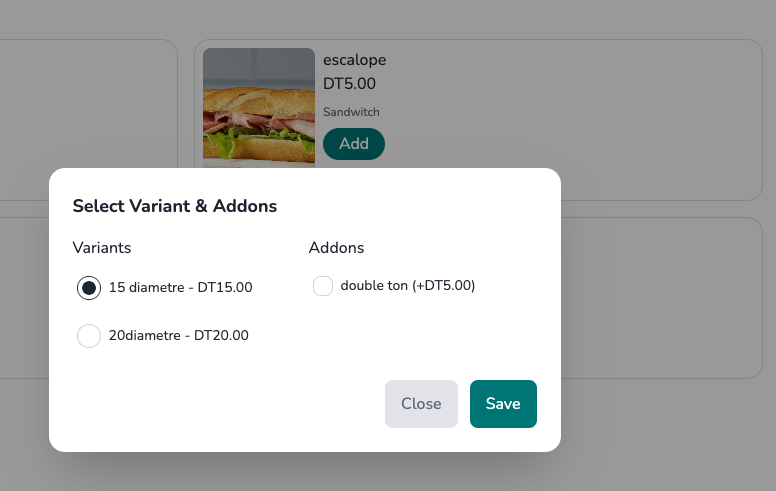Dismiss the dialog with the Close button
This screenshot has width=776, height=491.
(421, 404)
